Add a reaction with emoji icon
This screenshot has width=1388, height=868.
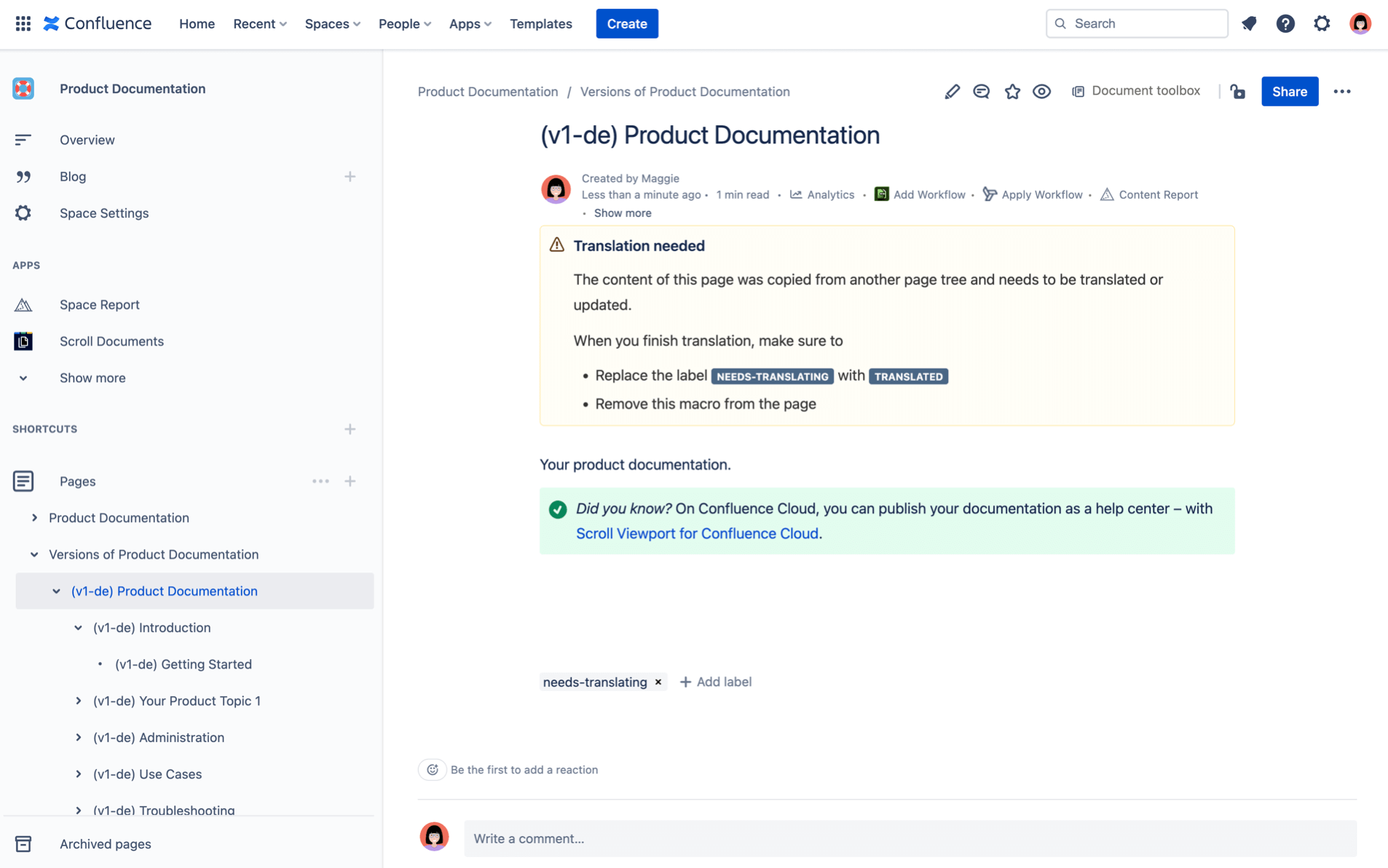point(433,770)
